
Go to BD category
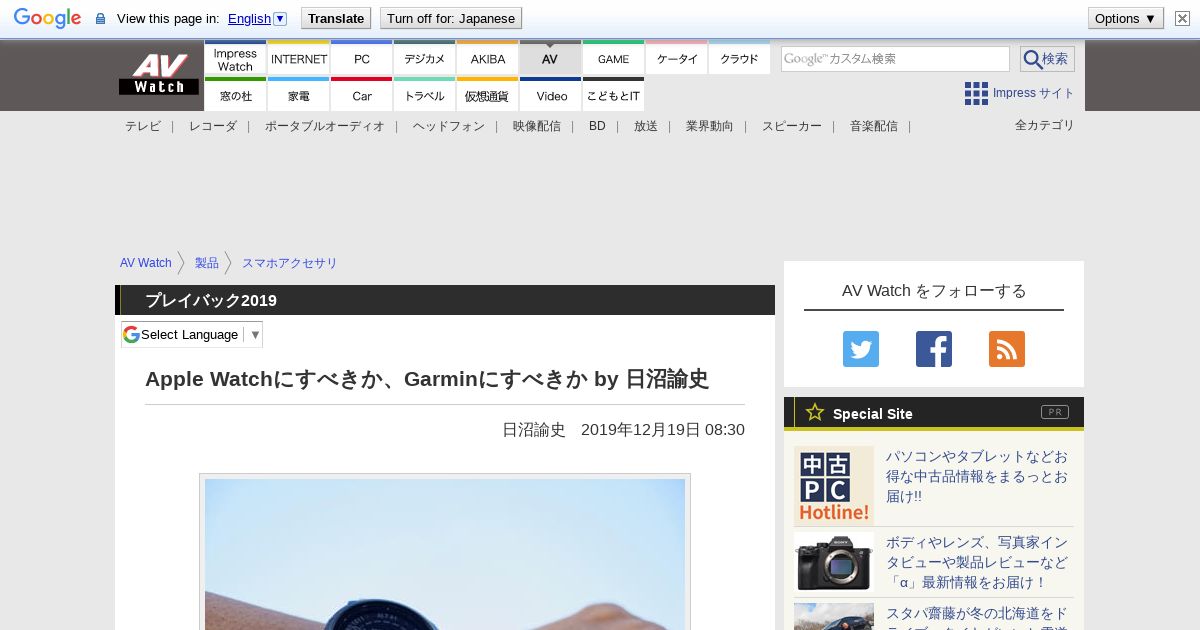coord(597,126)
